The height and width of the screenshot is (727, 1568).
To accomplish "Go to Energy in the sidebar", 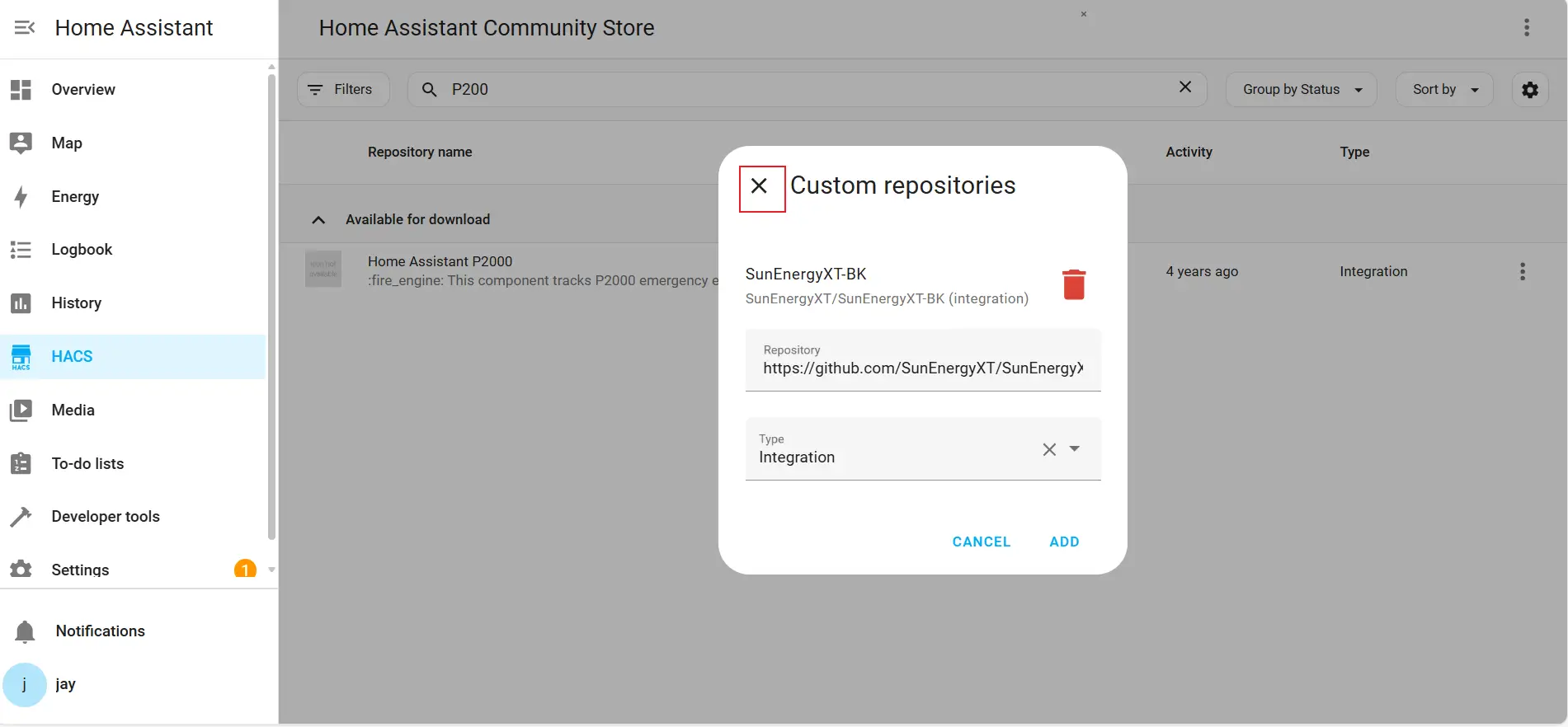I will coord(75,197).
